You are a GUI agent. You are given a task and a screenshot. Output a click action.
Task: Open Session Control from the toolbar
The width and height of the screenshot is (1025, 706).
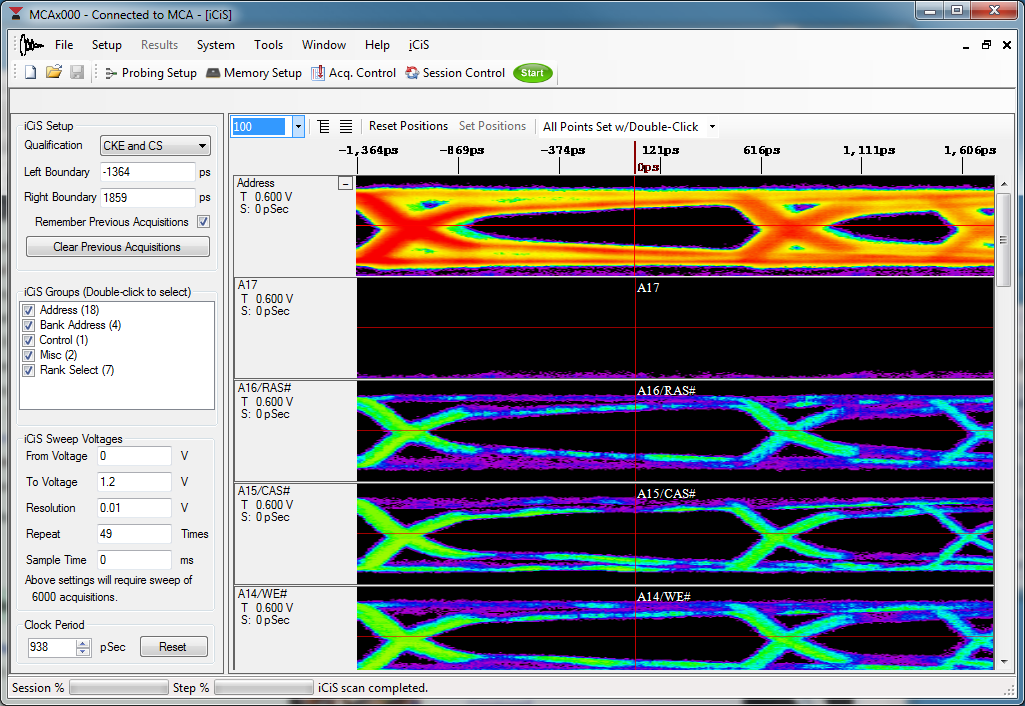tap(455, 73)
